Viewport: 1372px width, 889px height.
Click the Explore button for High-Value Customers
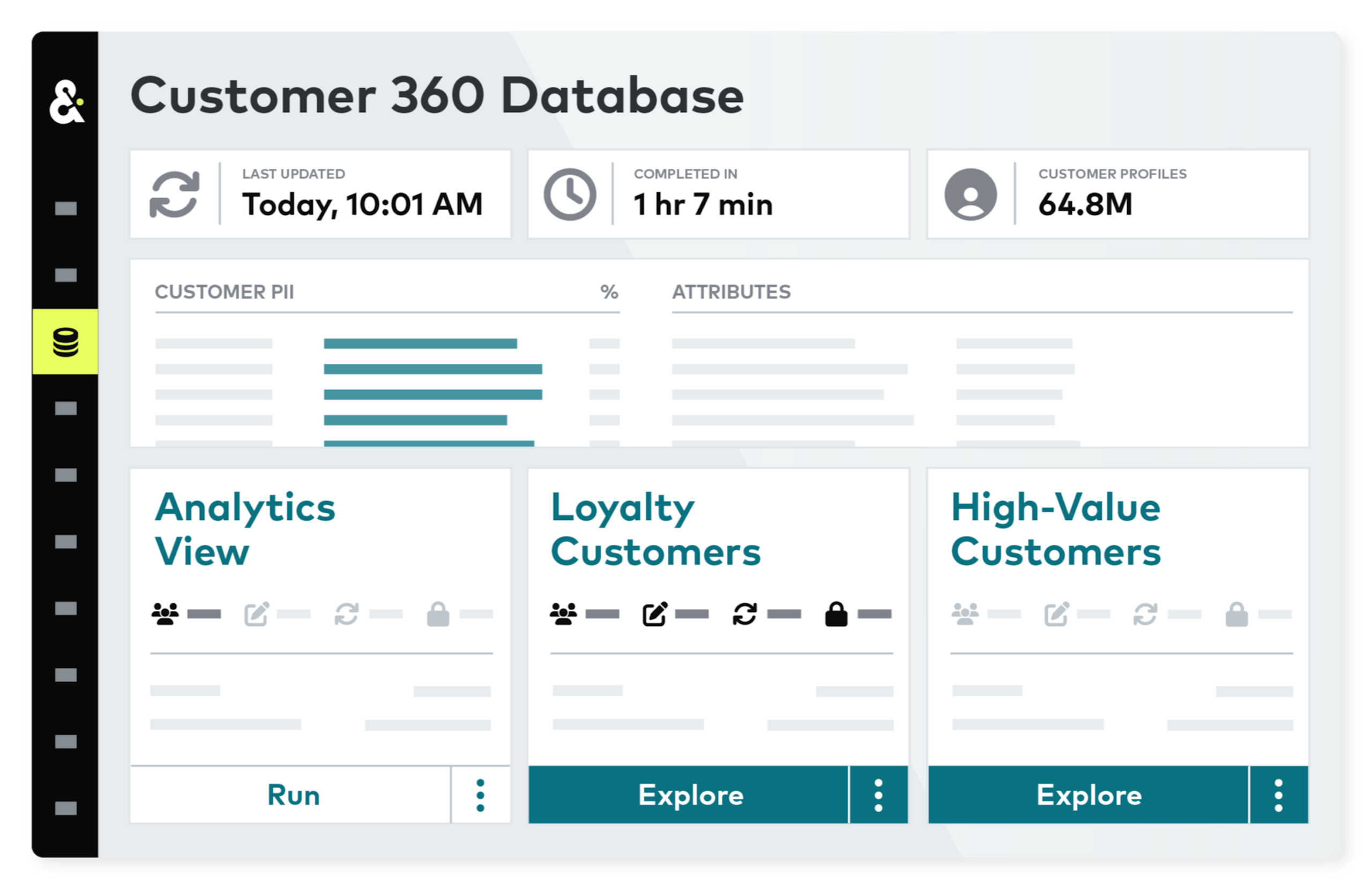[x=1088, y=795]
